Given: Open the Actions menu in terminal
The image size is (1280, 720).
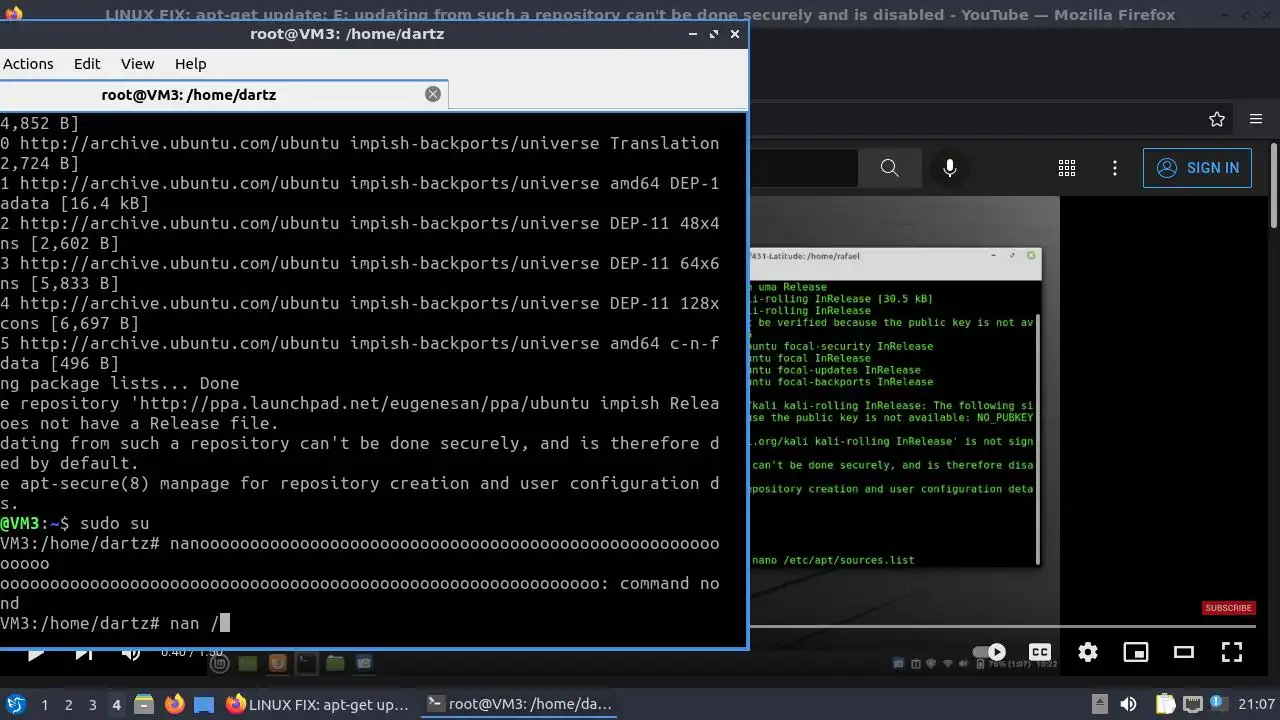Looking at the screenshot, I should pos(28,64).
